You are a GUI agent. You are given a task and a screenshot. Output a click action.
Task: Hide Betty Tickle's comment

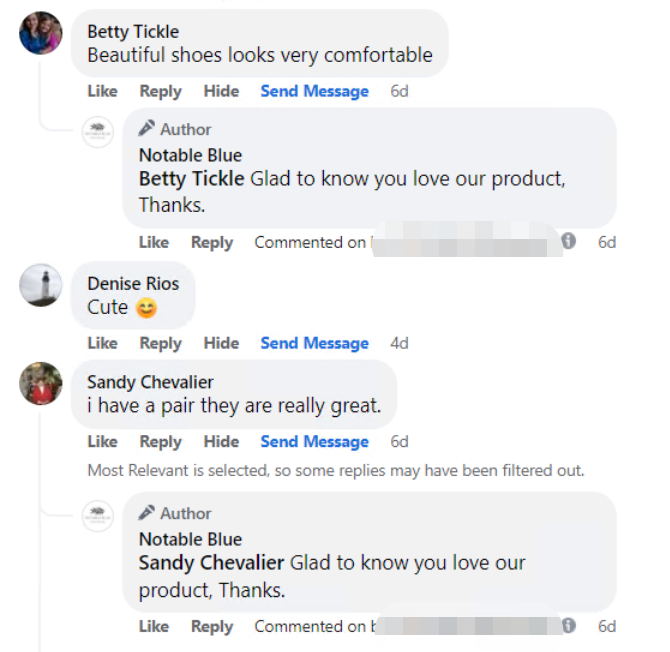point(221,91)
